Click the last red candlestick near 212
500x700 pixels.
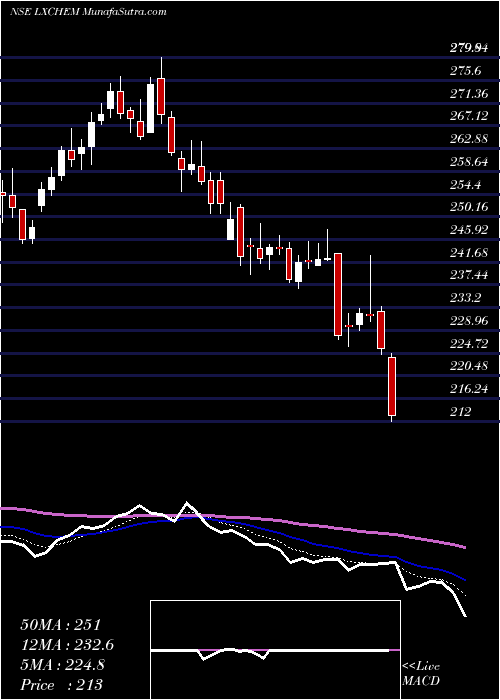coord(392,387)
